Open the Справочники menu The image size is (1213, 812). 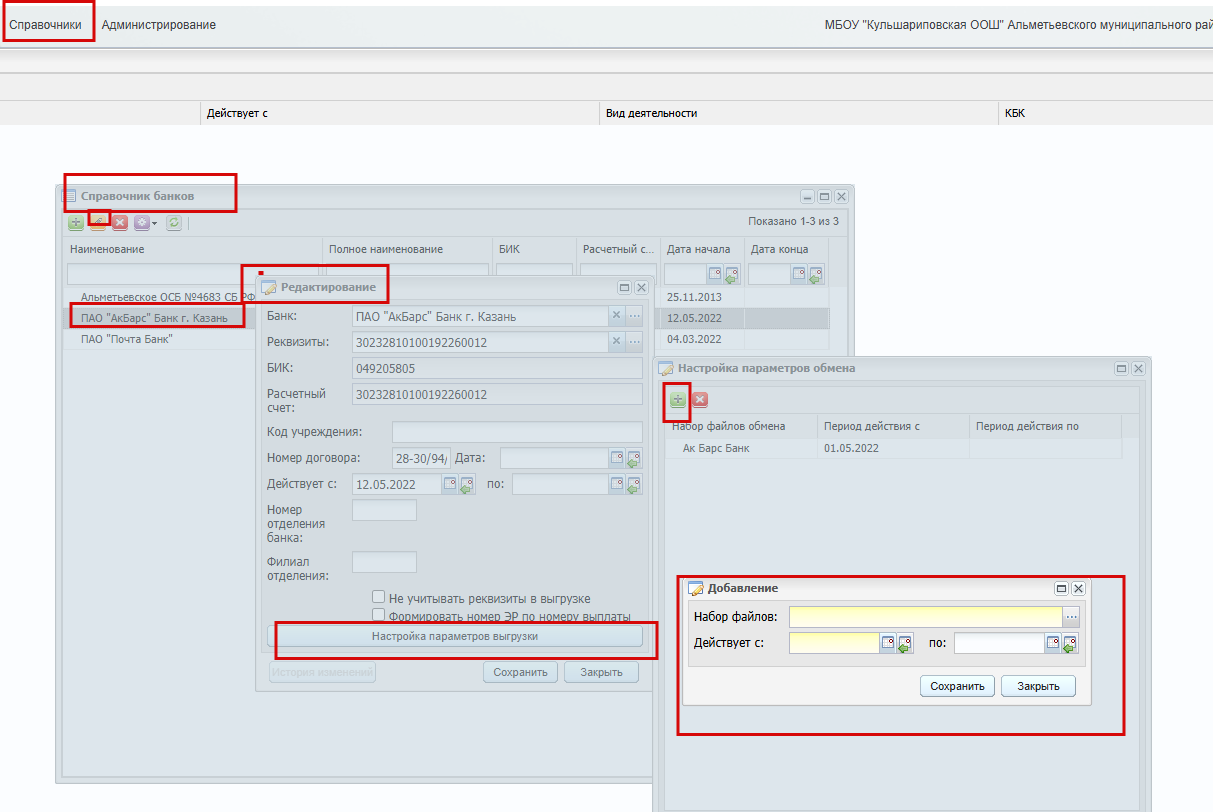[45, 24]
